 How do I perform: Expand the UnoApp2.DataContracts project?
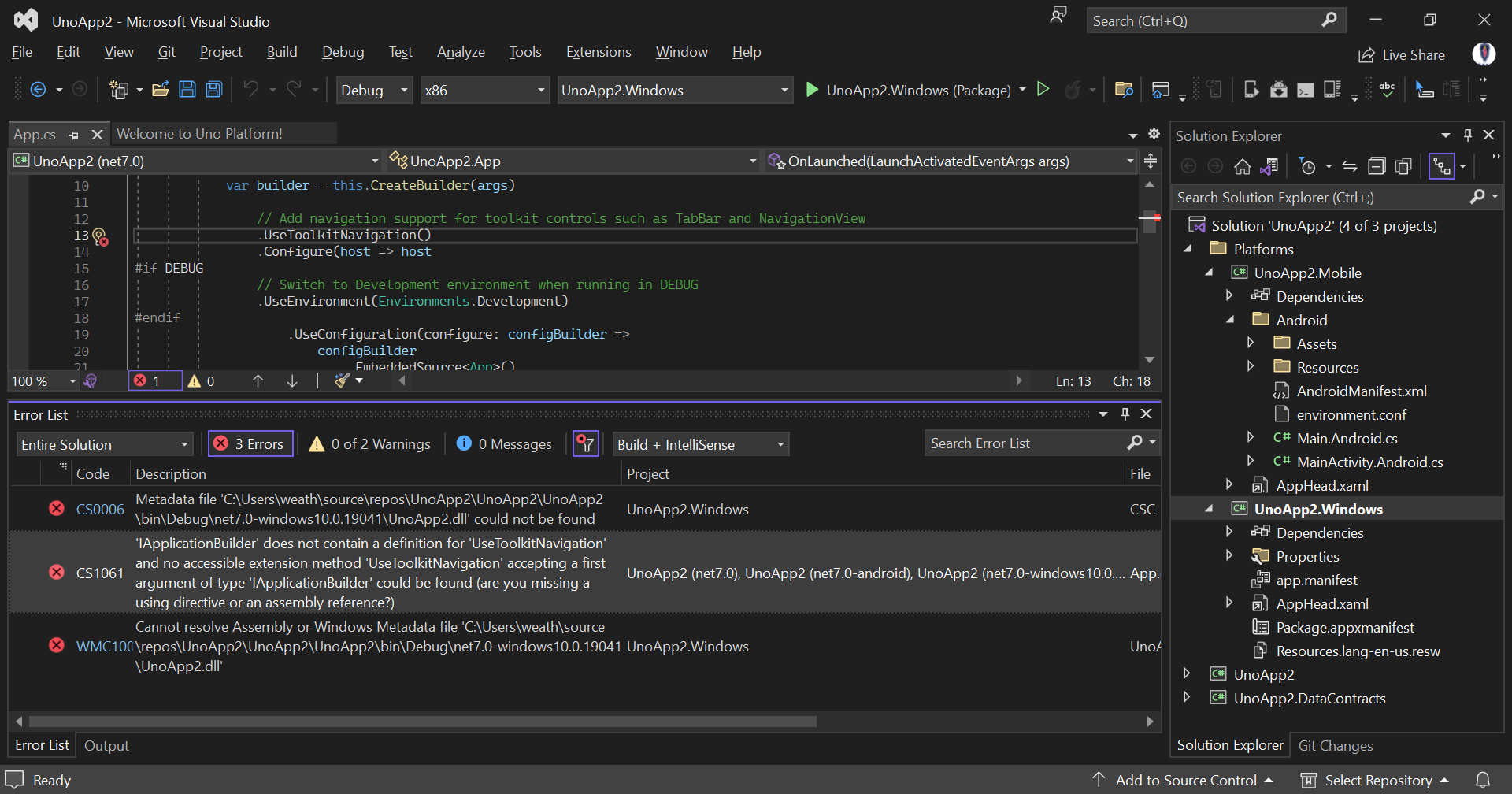click(1188, 698)
